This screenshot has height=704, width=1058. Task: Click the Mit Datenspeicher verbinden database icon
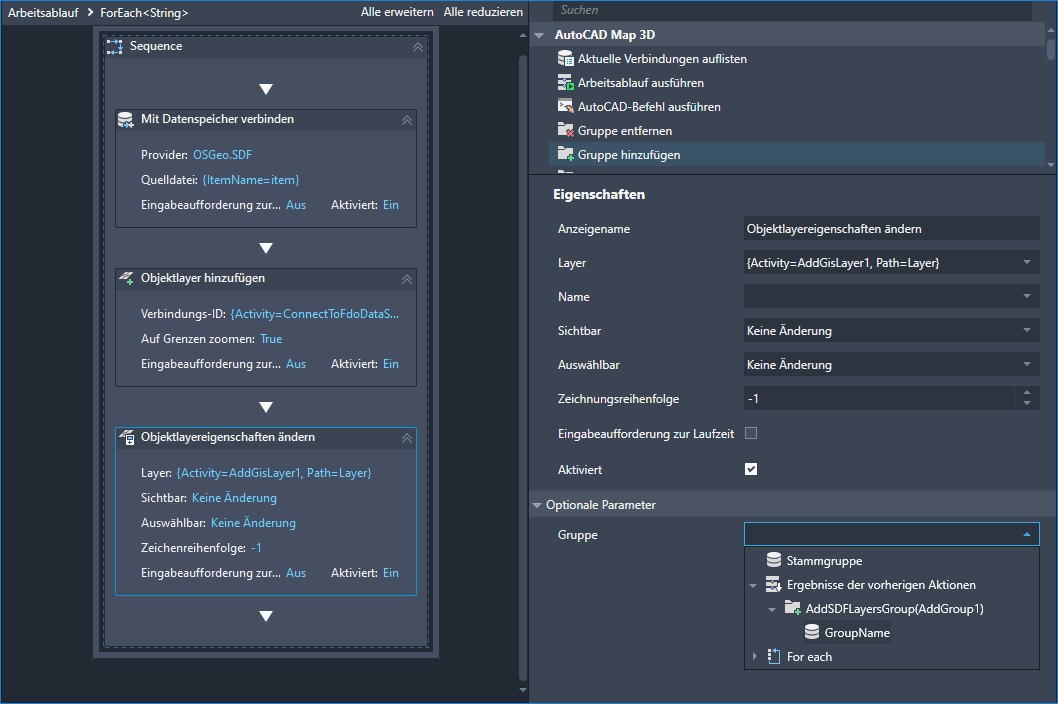126,119
